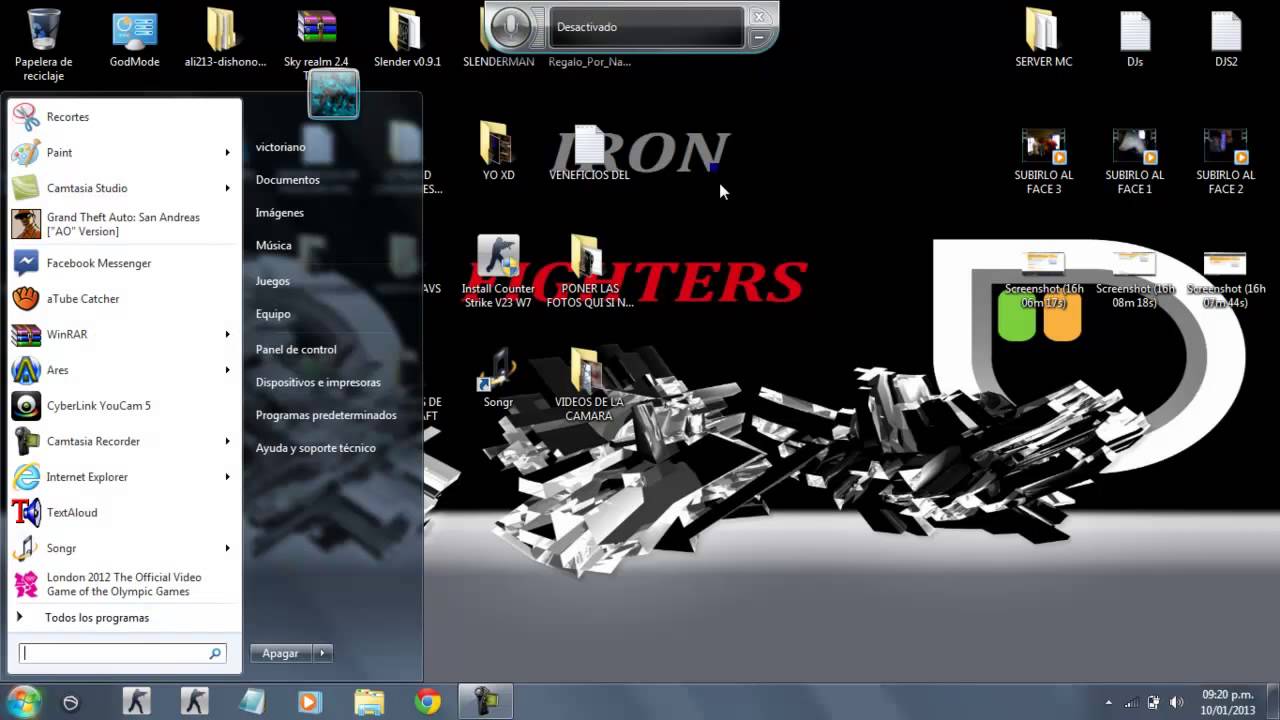Expand the Songr submenu arrow

227,548
